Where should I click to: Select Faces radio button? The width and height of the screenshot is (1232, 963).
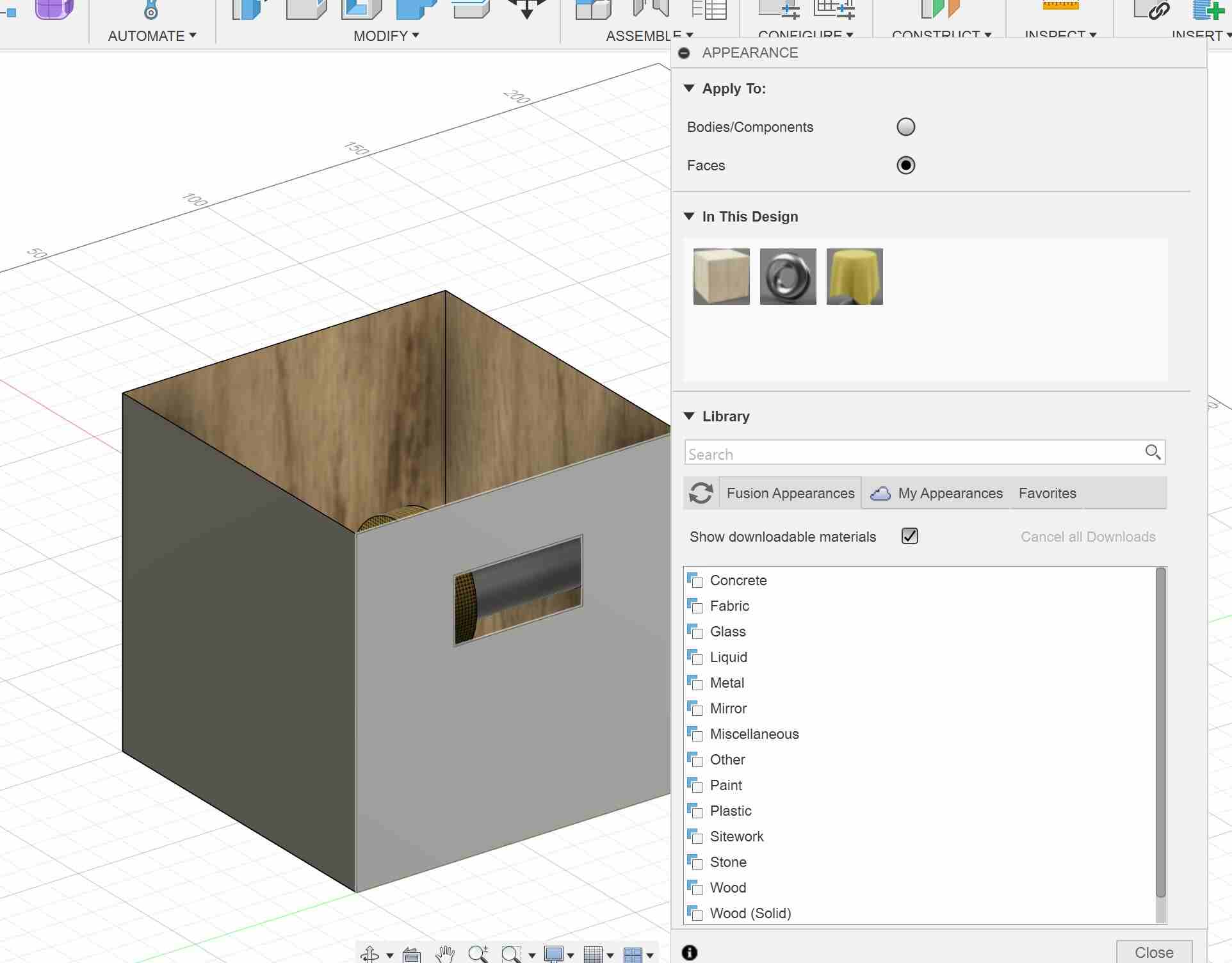[x=906, y=165]
